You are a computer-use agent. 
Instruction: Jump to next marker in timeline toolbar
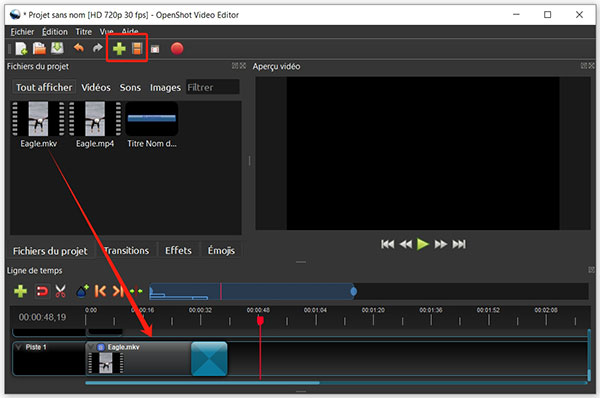pos(118,291)
